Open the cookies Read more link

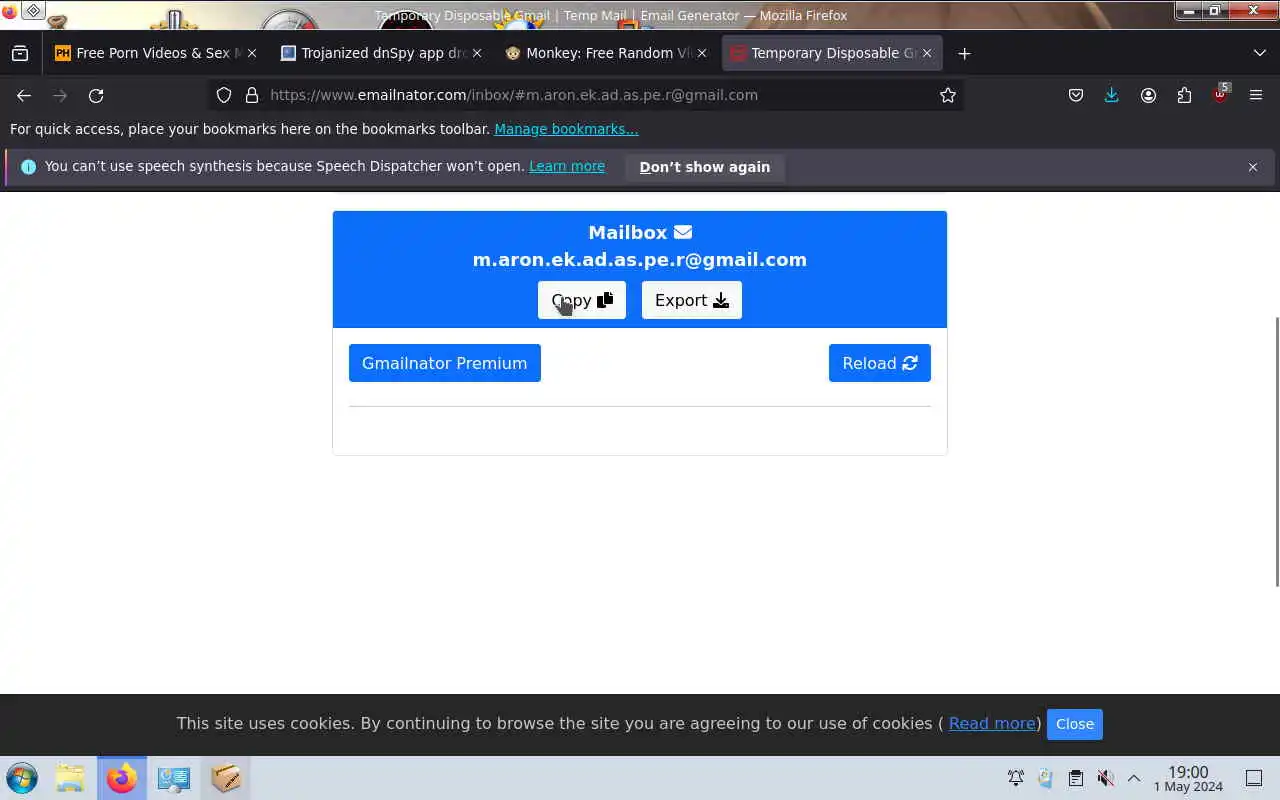[992, 723]
